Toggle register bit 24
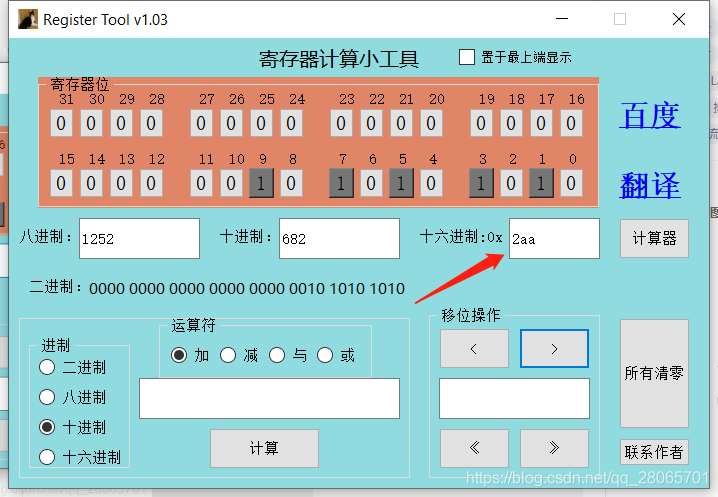Screen dimensions: 718x497 (291, 123)
